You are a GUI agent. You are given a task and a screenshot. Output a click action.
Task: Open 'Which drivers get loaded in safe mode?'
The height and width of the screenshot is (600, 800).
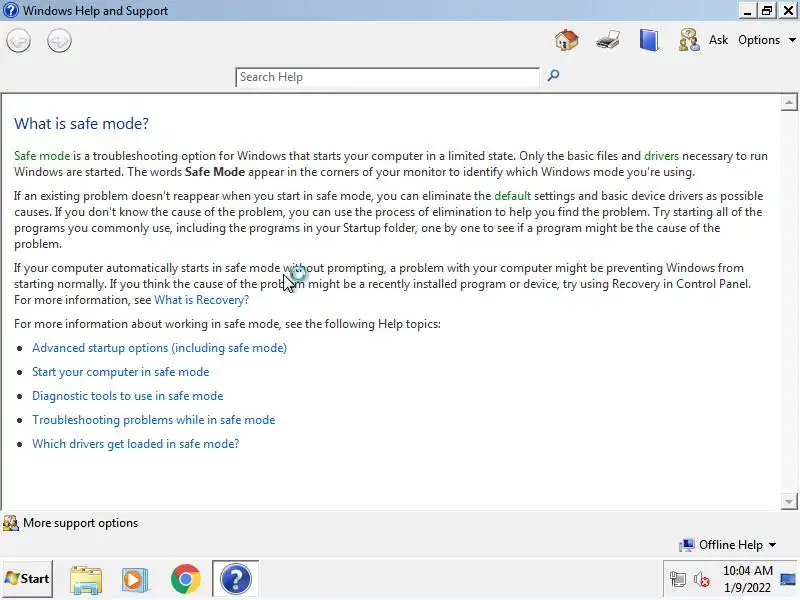135,444
